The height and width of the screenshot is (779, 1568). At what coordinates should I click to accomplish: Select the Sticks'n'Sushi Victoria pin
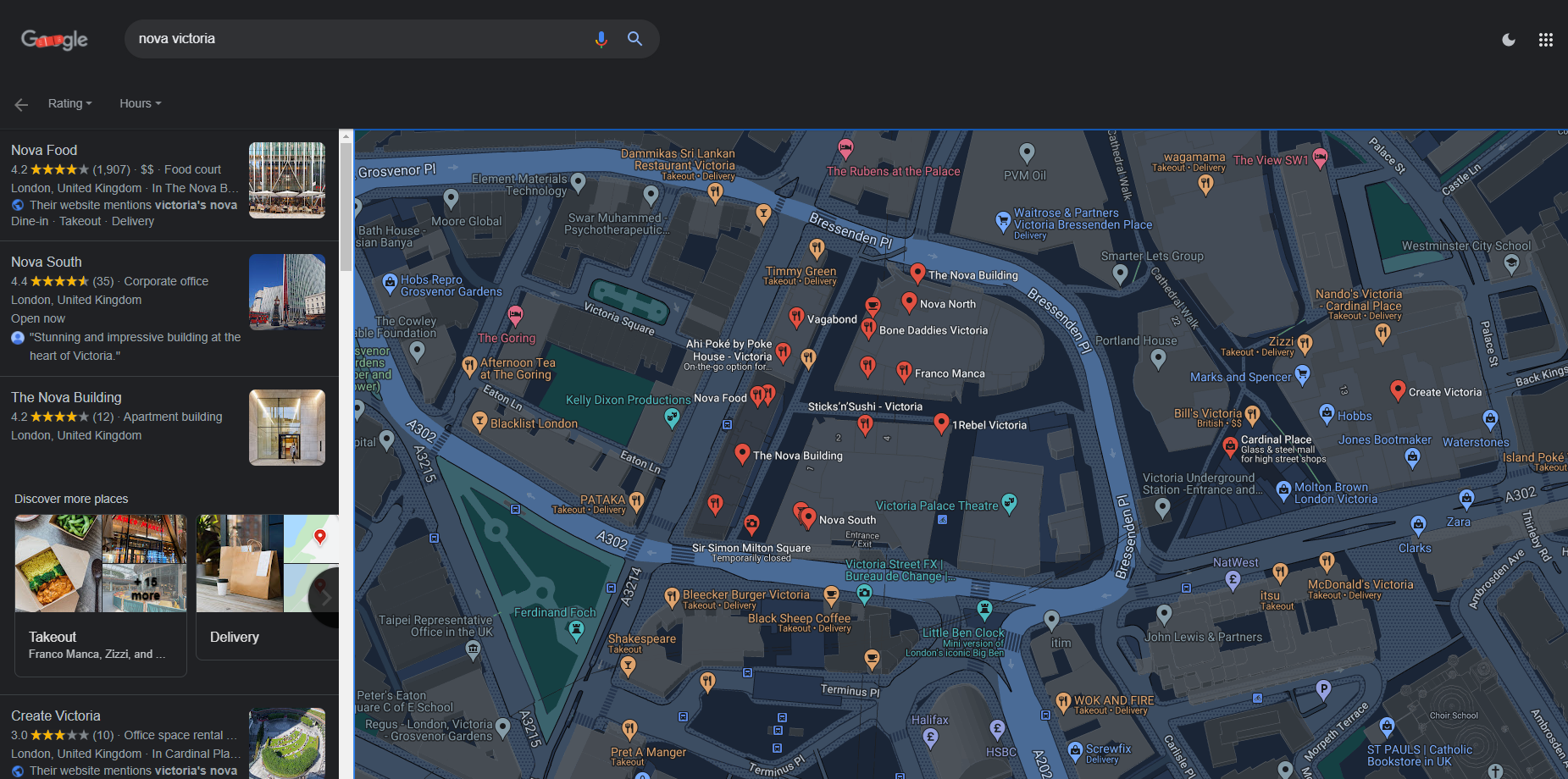coord(865,425)
